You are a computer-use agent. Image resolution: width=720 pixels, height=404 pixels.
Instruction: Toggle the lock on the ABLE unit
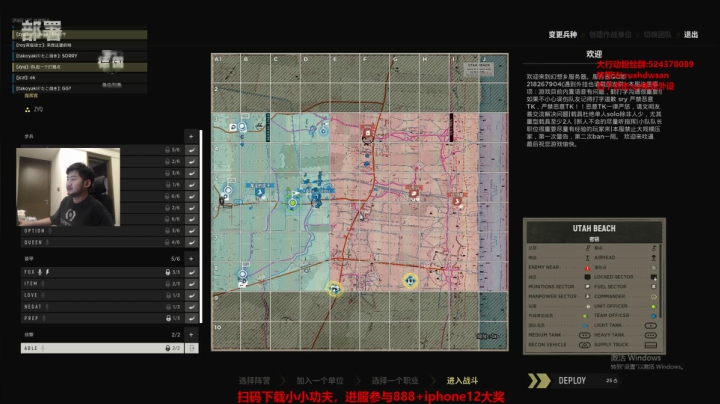point(168,348)
